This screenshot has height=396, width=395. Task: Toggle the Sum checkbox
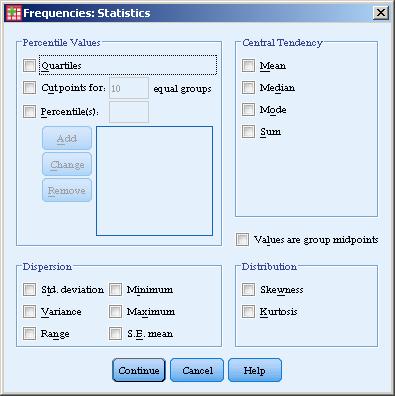click(248, 131)
